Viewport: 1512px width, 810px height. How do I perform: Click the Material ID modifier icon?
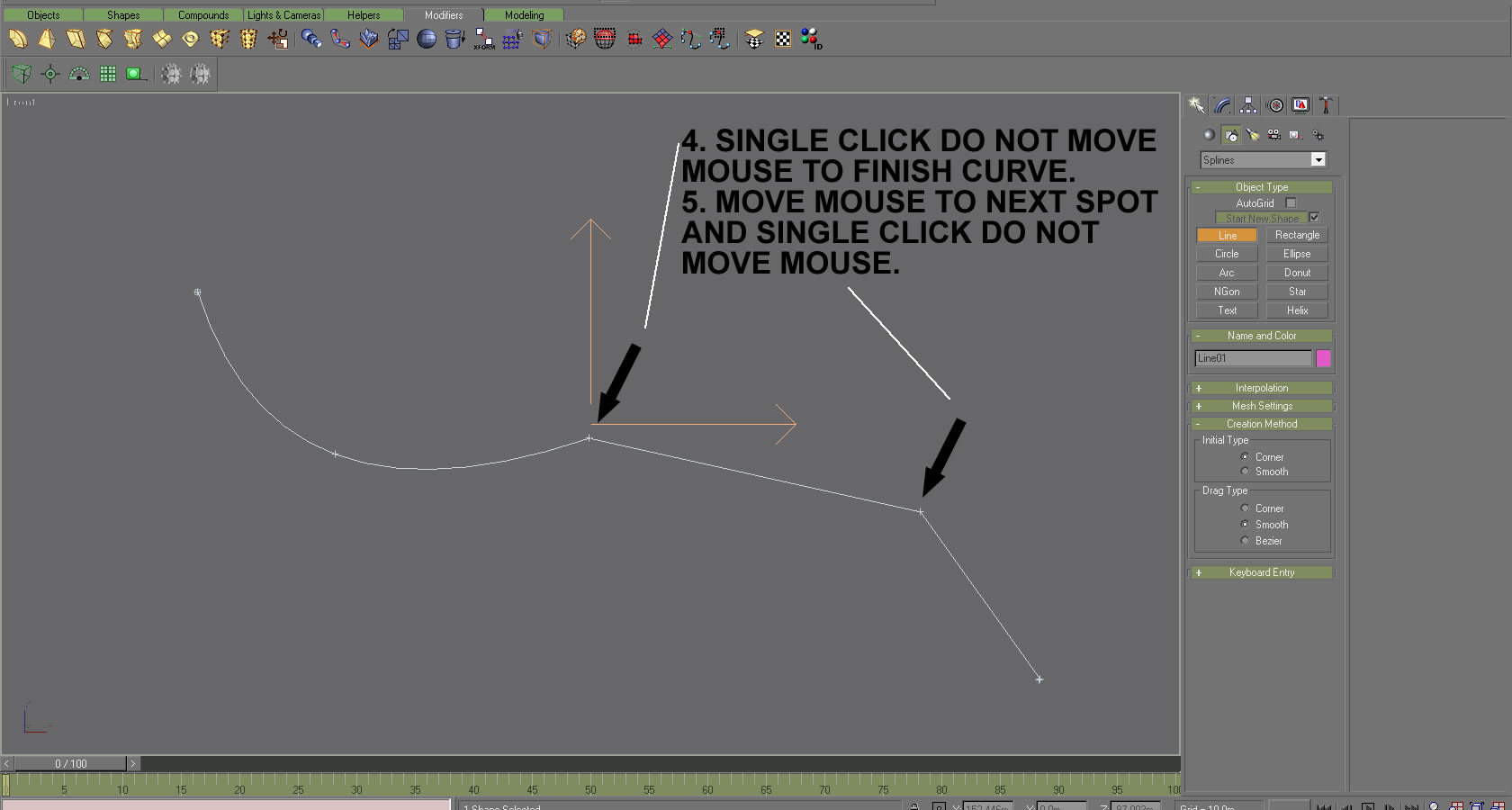(811, 39)
